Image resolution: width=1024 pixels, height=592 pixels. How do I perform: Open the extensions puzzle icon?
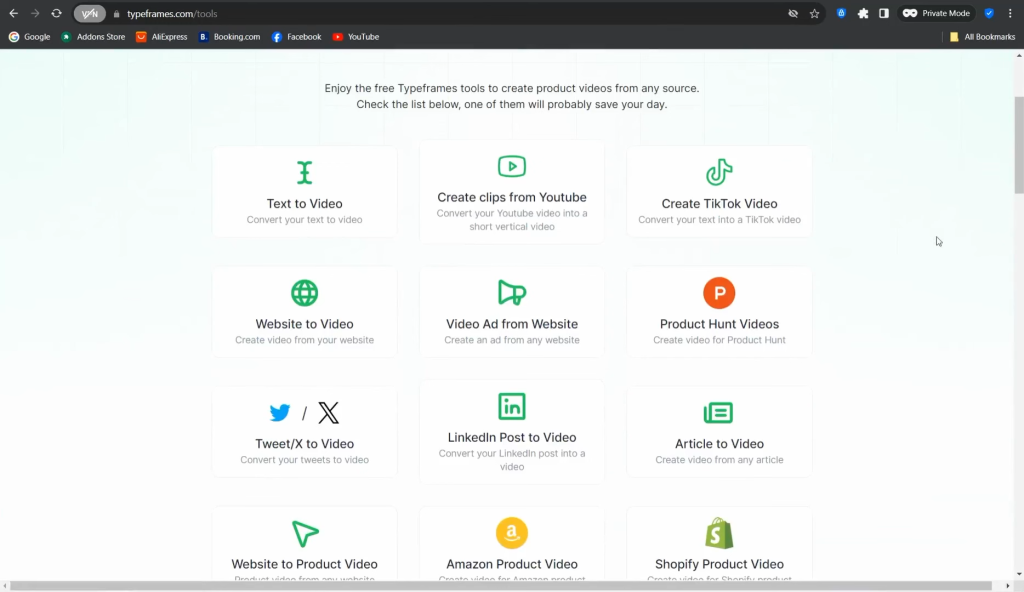863,13
